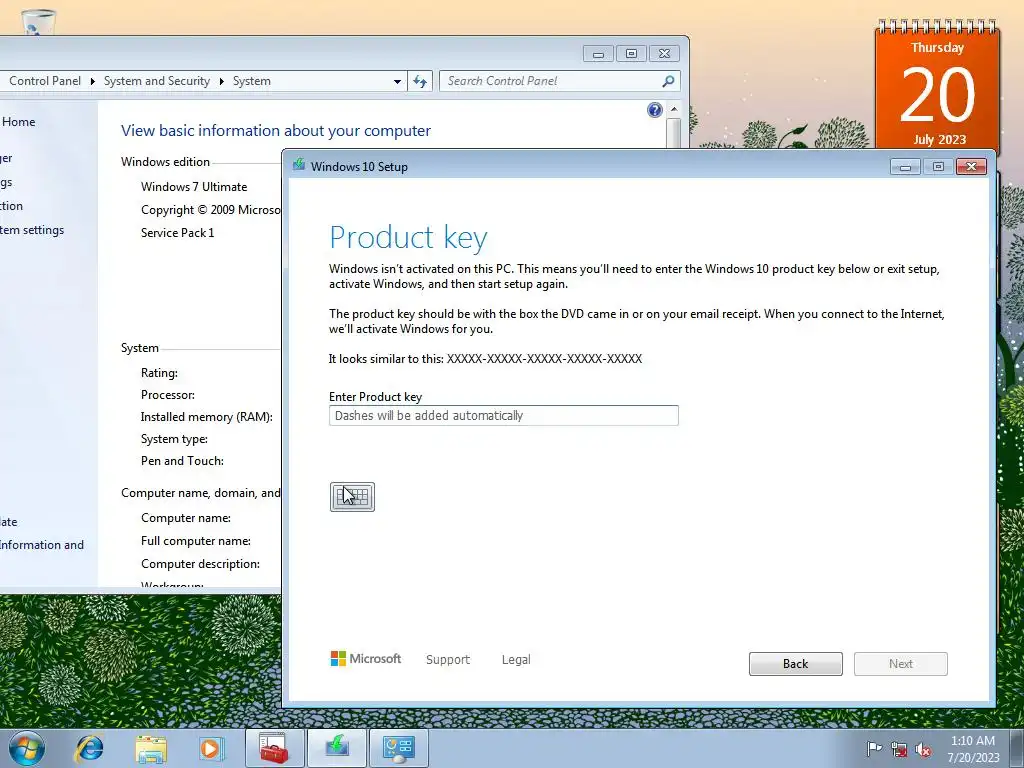
Task: Select Control Panel in the breadcrumb
Action: pos(45,81)
